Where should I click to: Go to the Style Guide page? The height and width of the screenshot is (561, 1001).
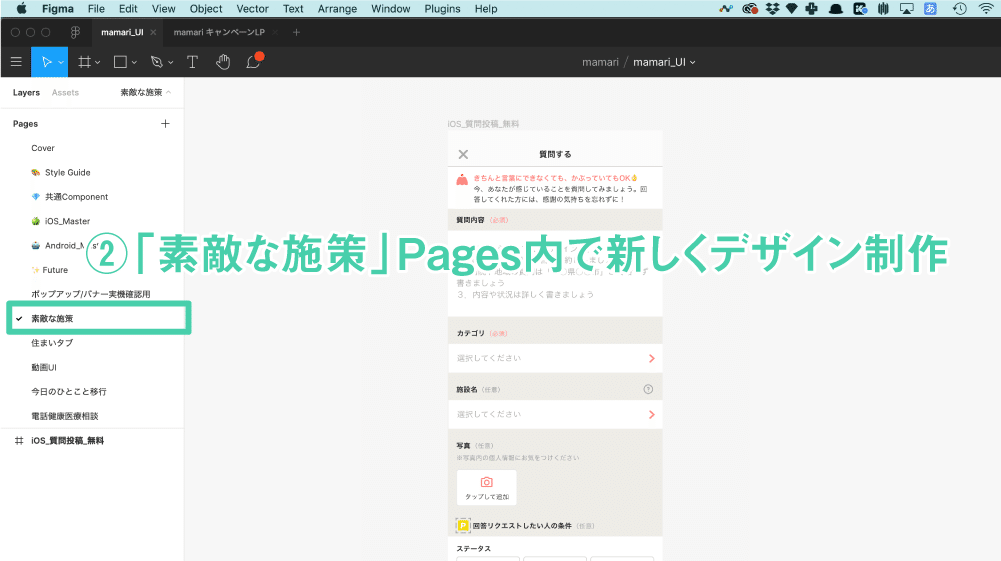(x=67, y=172)
